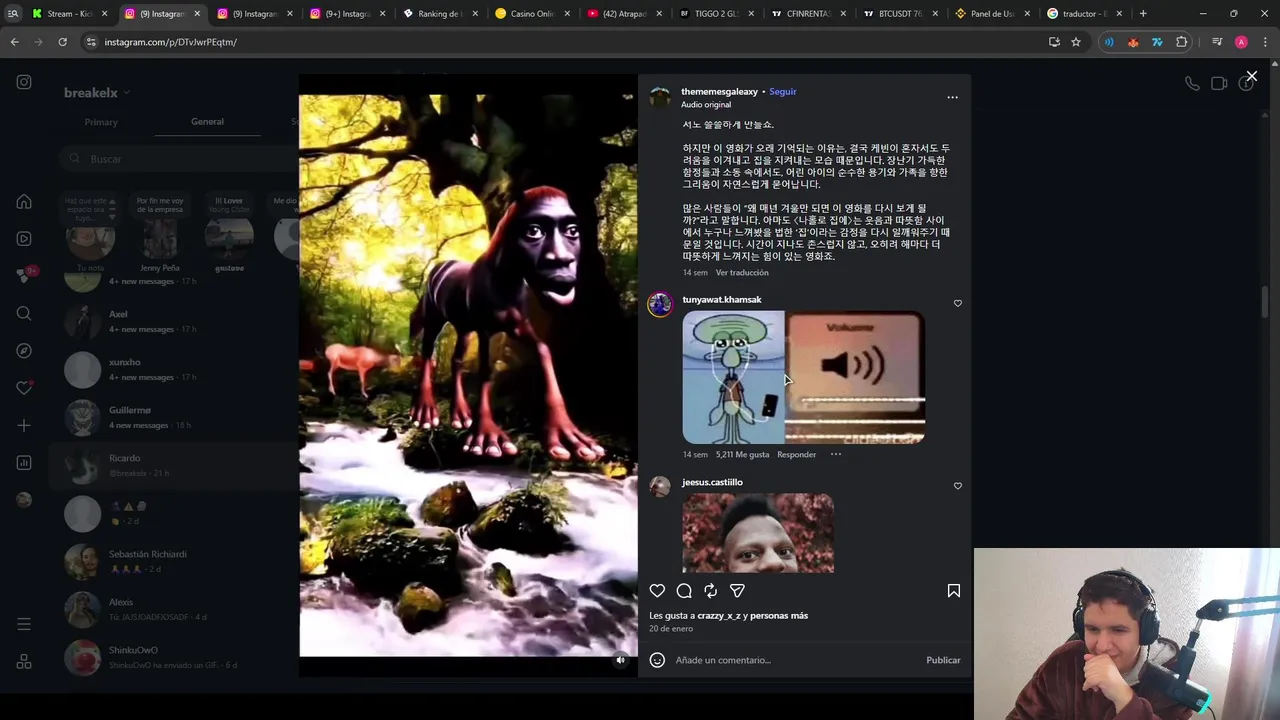Switch to the General messages tab
The height and width of the screenshot is (720, 1280).
pyautogui.click(x=207, y=122)
